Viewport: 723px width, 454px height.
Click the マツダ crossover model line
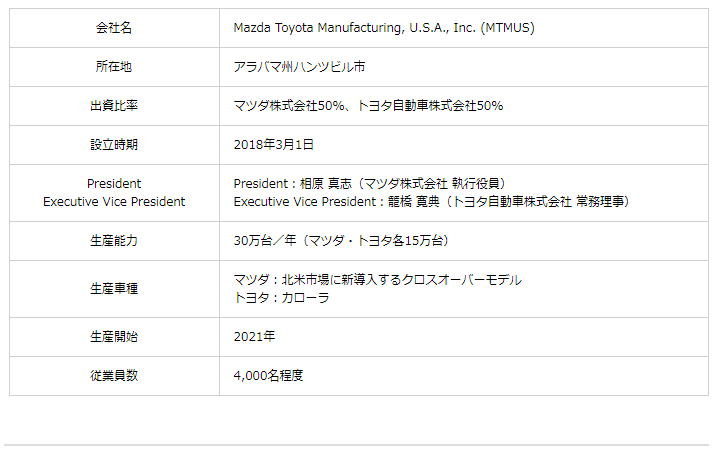point(377,280)
